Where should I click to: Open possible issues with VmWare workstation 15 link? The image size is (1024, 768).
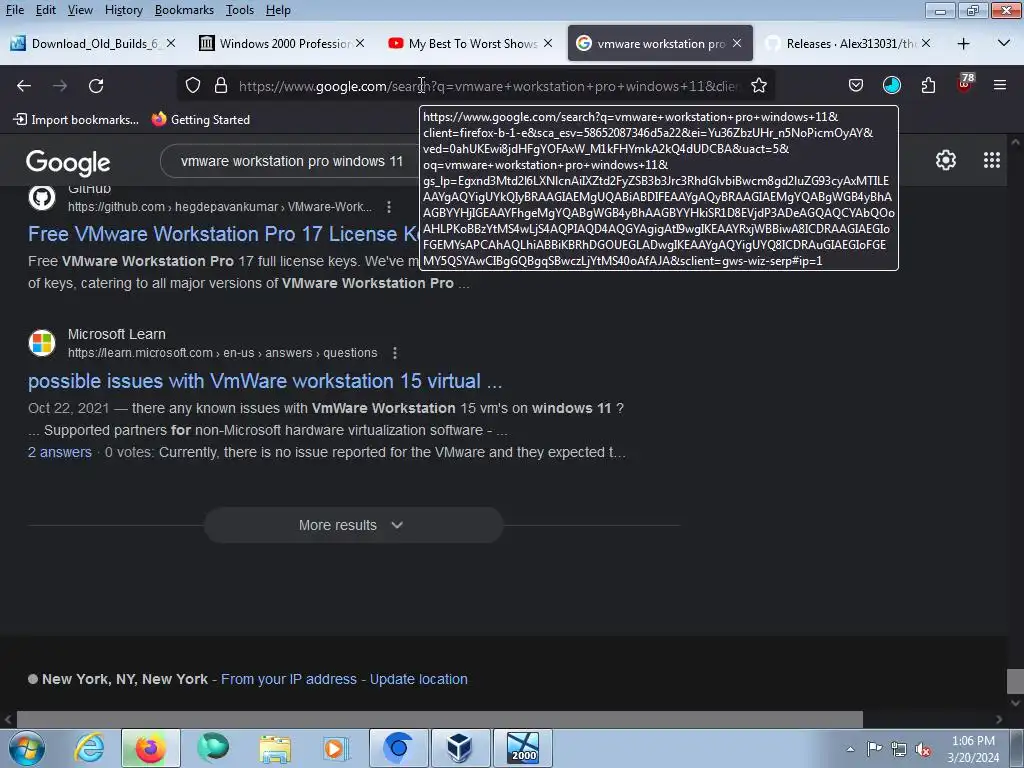coord(265,381)
